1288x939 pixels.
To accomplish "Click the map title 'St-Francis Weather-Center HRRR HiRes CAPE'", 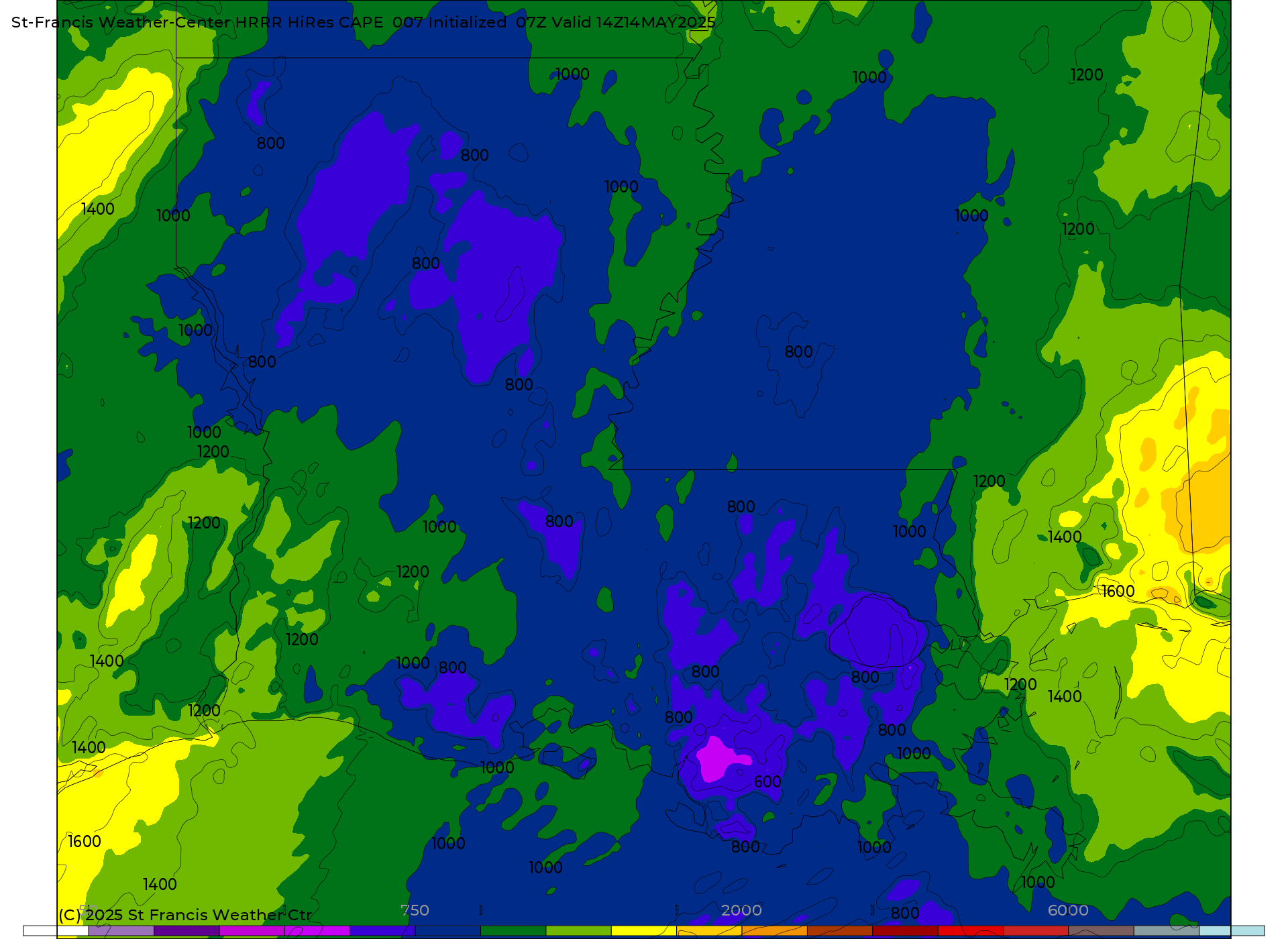I will tap(197, 22).
